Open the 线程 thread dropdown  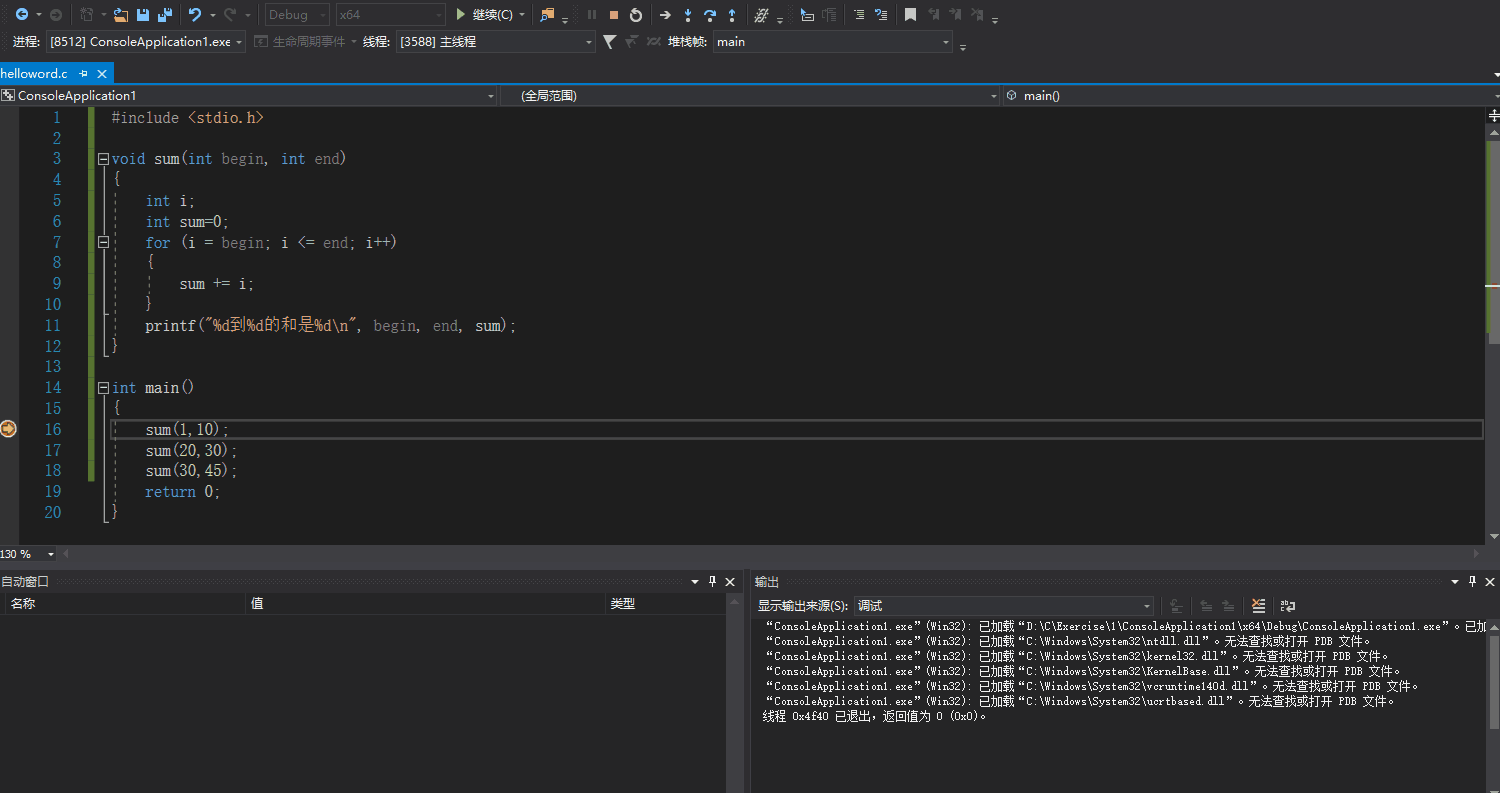[495, 42]
